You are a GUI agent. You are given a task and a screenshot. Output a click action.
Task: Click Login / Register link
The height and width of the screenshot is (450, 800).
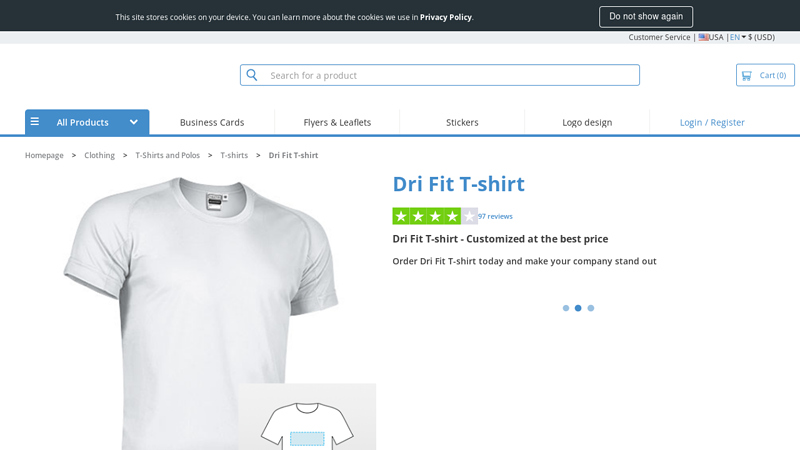point(712,122)
